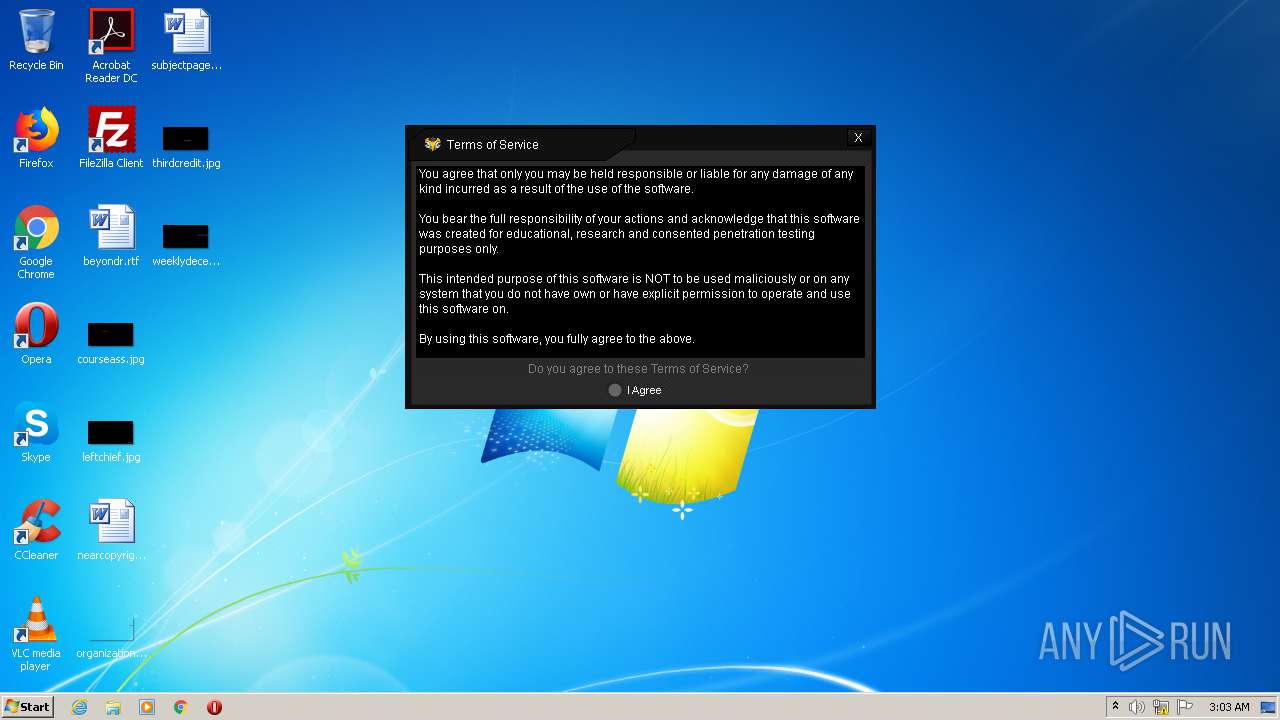Close the Terms of Service dialog
The width and height of the screenshot is (1280, 720).
(858, 138)
